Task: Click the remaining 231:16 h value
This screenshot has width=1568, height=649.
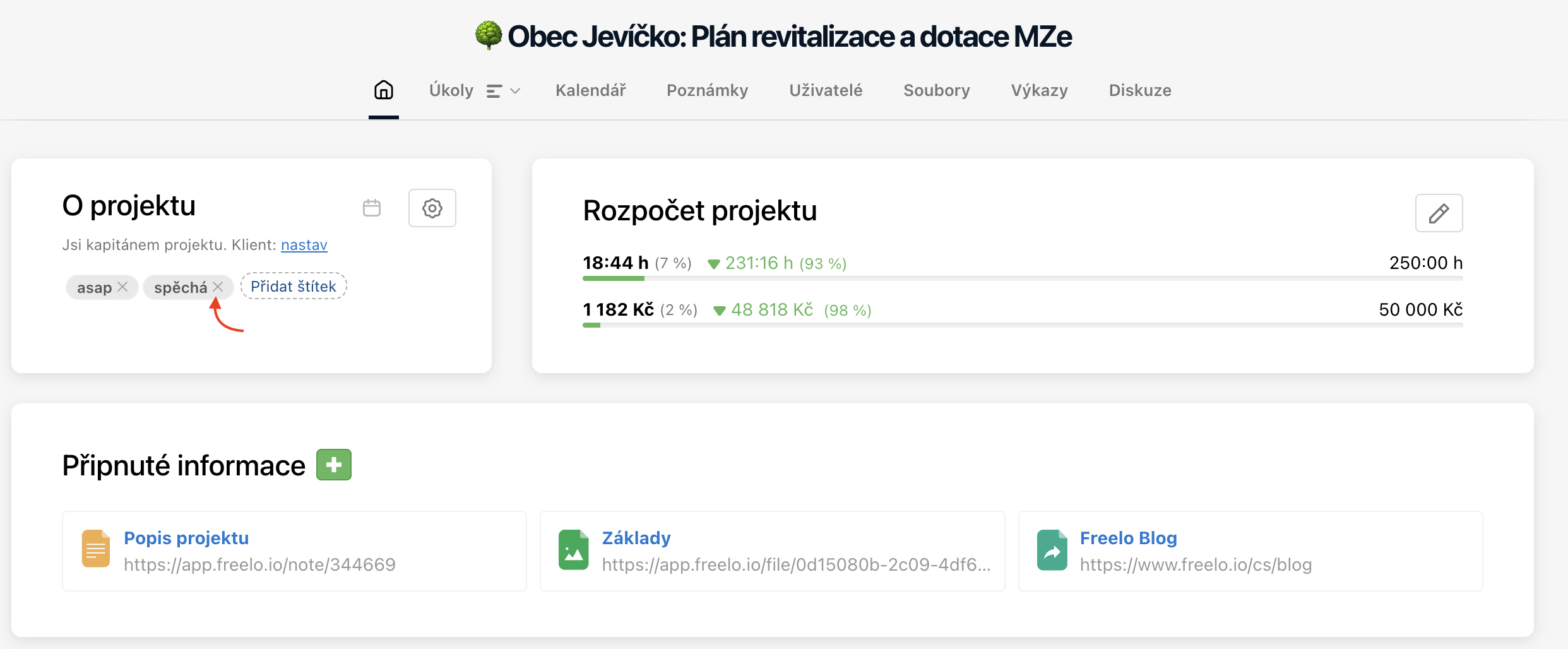Action: [759, 263]
